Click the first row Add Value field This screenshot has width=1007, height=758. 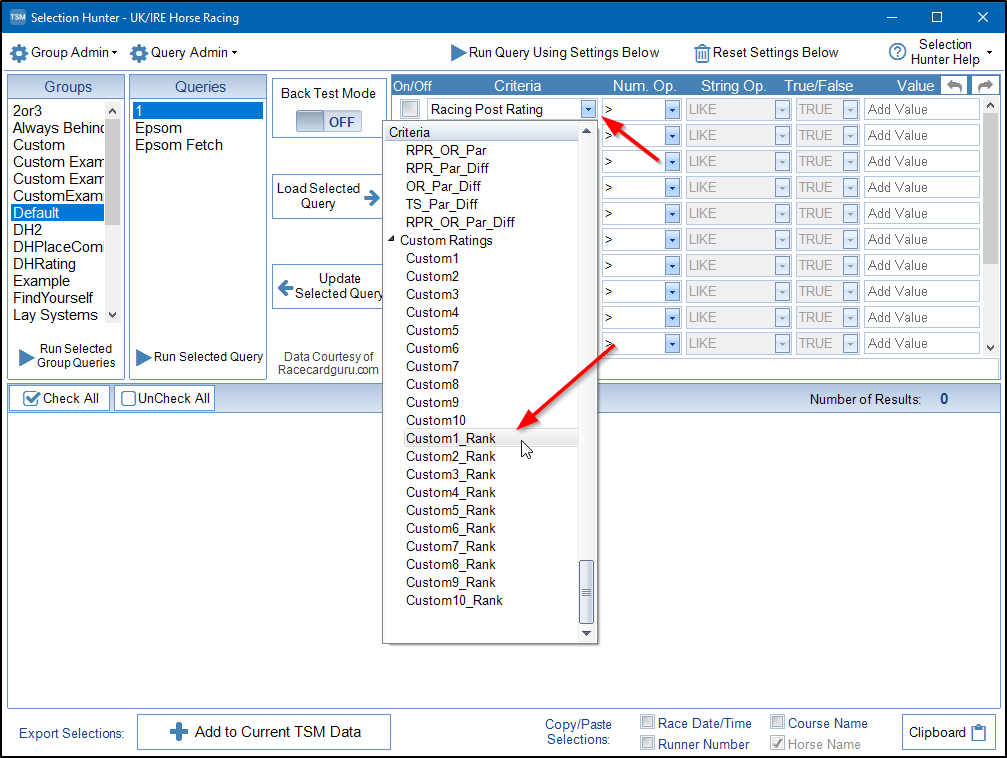920,109
